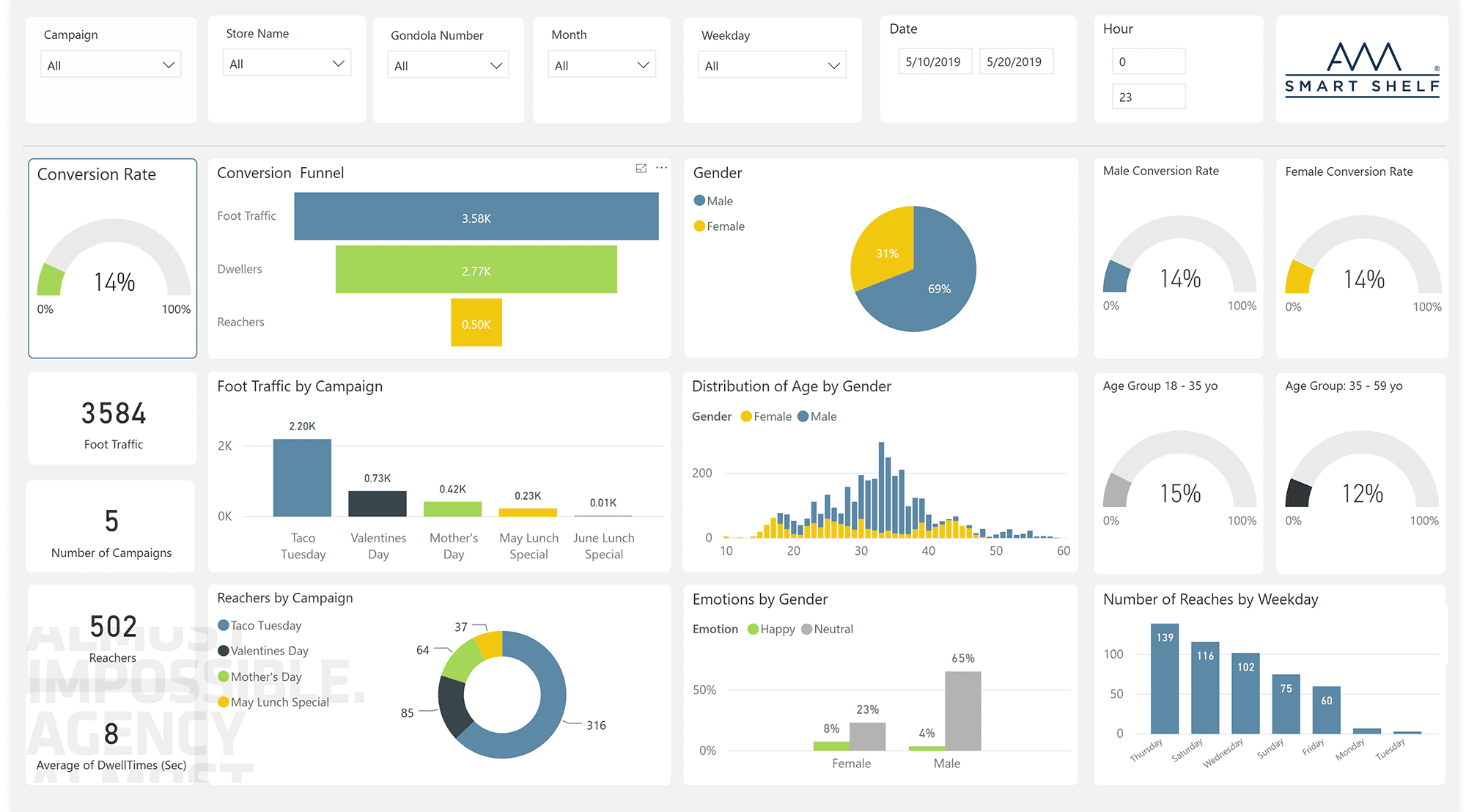Viewport: 1466px width, 812px height.
Task: Toggle the Female legend in age distribution chart
Action: [765, 416]
